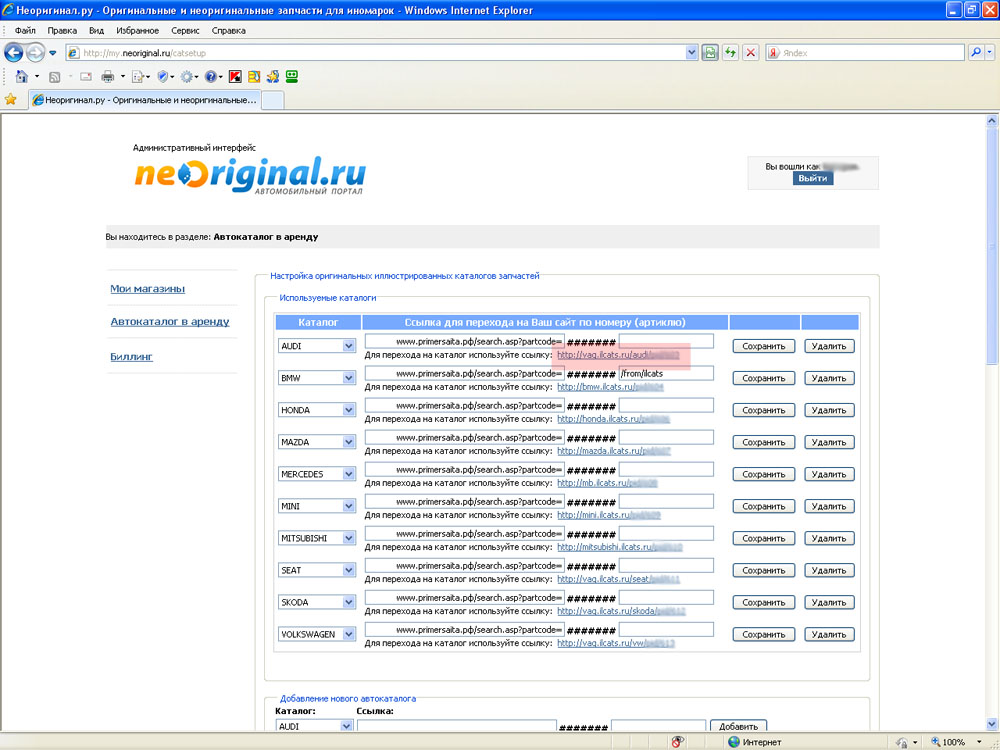1000x750 pixels.
Task: Open the address bar history dropdown
Action: pyautogui.click(x=691, y=53)
